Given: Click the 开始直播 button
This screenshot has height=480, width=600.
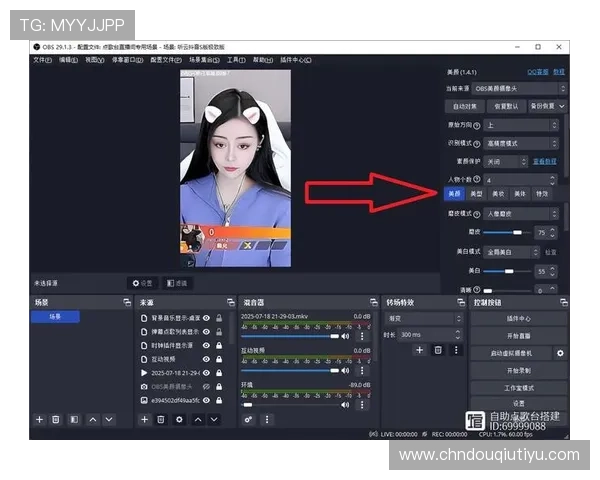Looking at the screenshot, I should pyautogui.click(x=519, y=336).
